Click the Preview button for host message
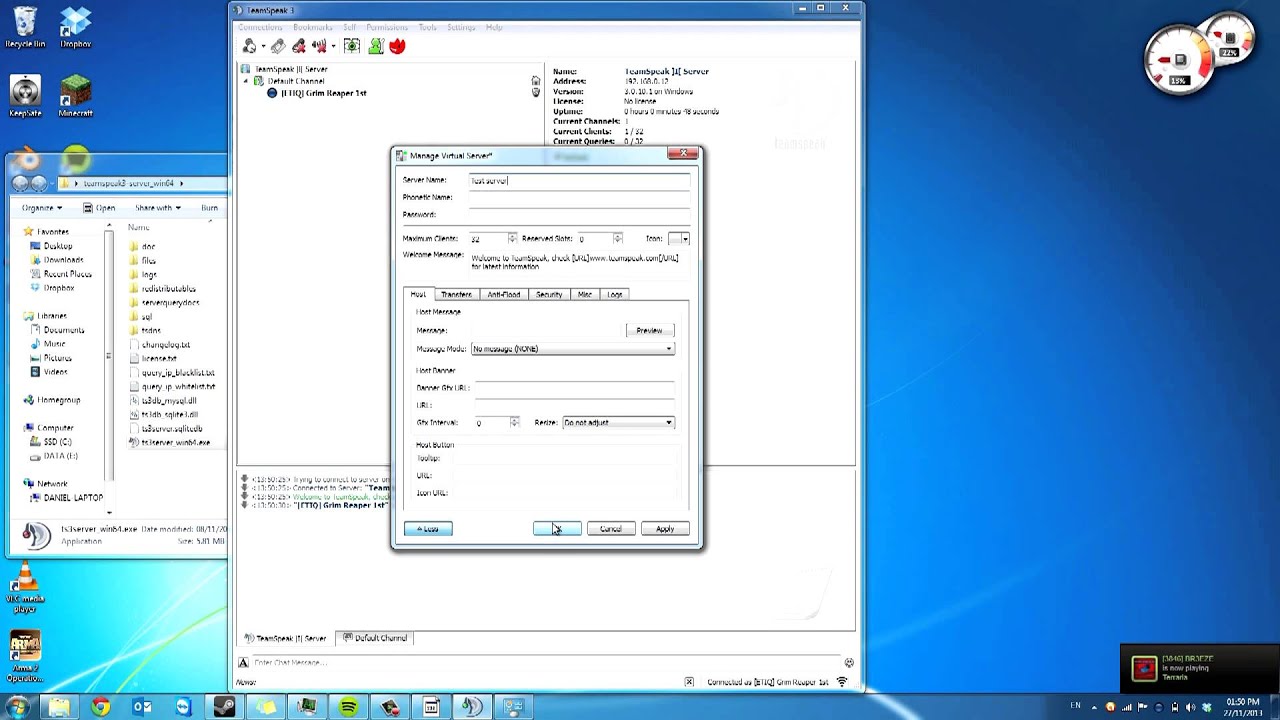This screenshot has height=720, width=1280. tap(650, 331)
